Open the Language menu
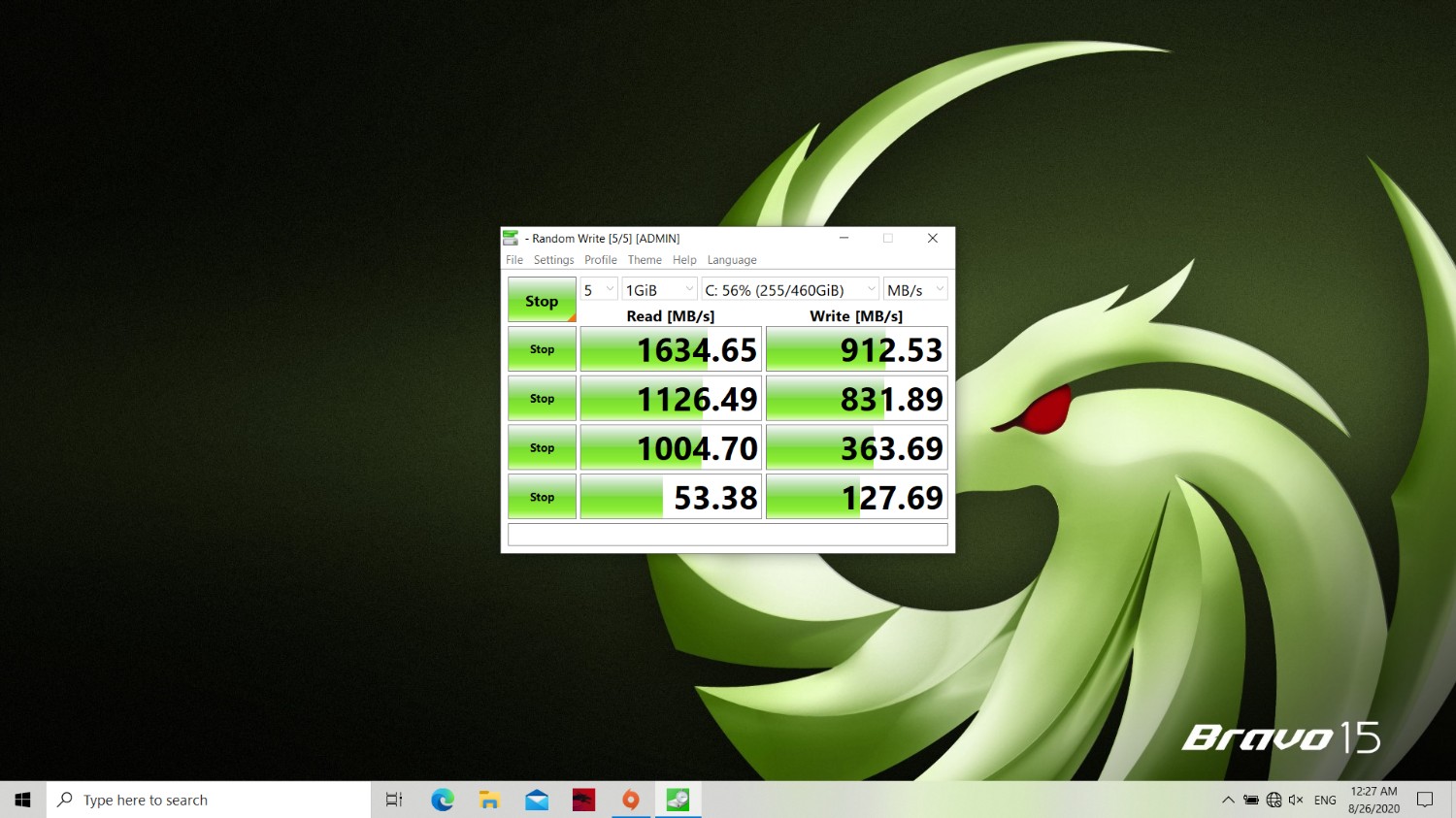This screenshot has height=818, width=1456. [732, 260]
